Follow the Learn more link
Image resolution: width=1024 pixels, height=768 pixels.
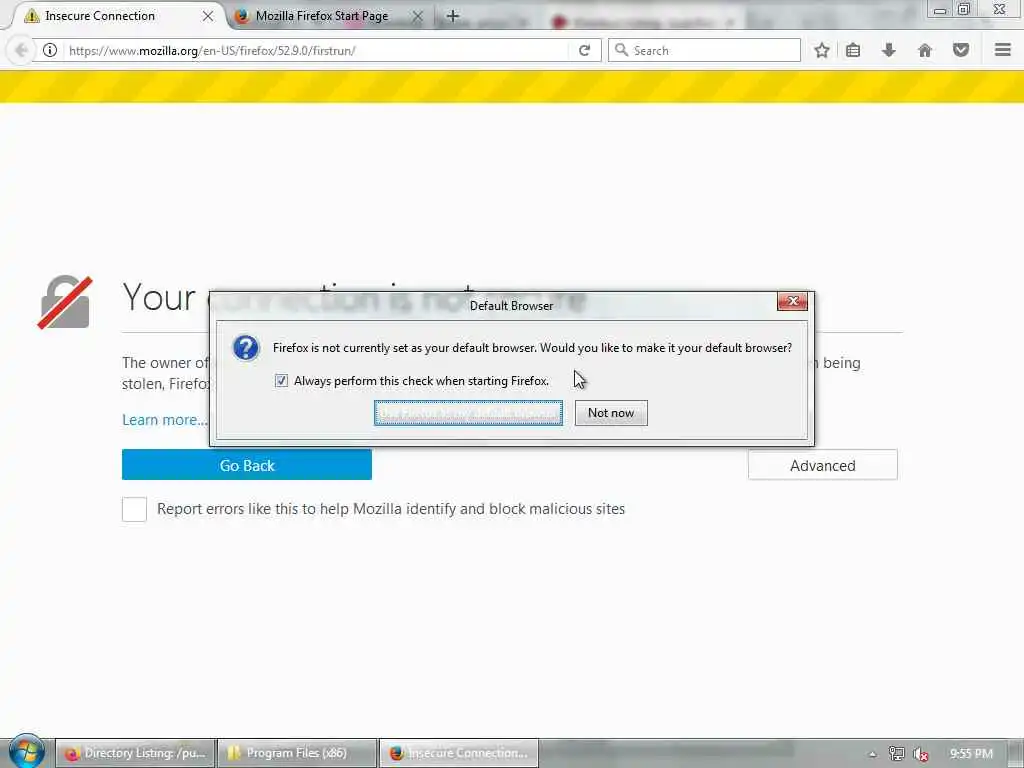[165, 420]
